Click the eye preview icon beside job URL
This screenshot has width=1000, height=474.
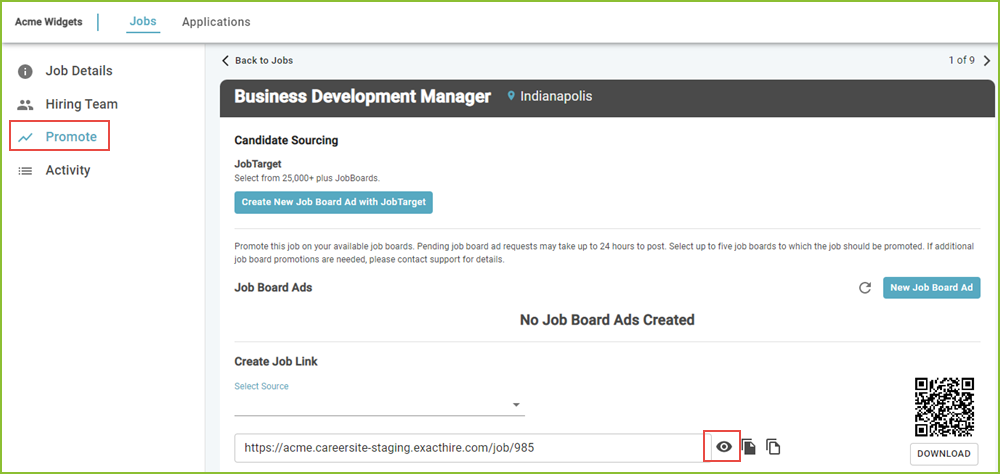pyautogui.click(x=723, y=447)
